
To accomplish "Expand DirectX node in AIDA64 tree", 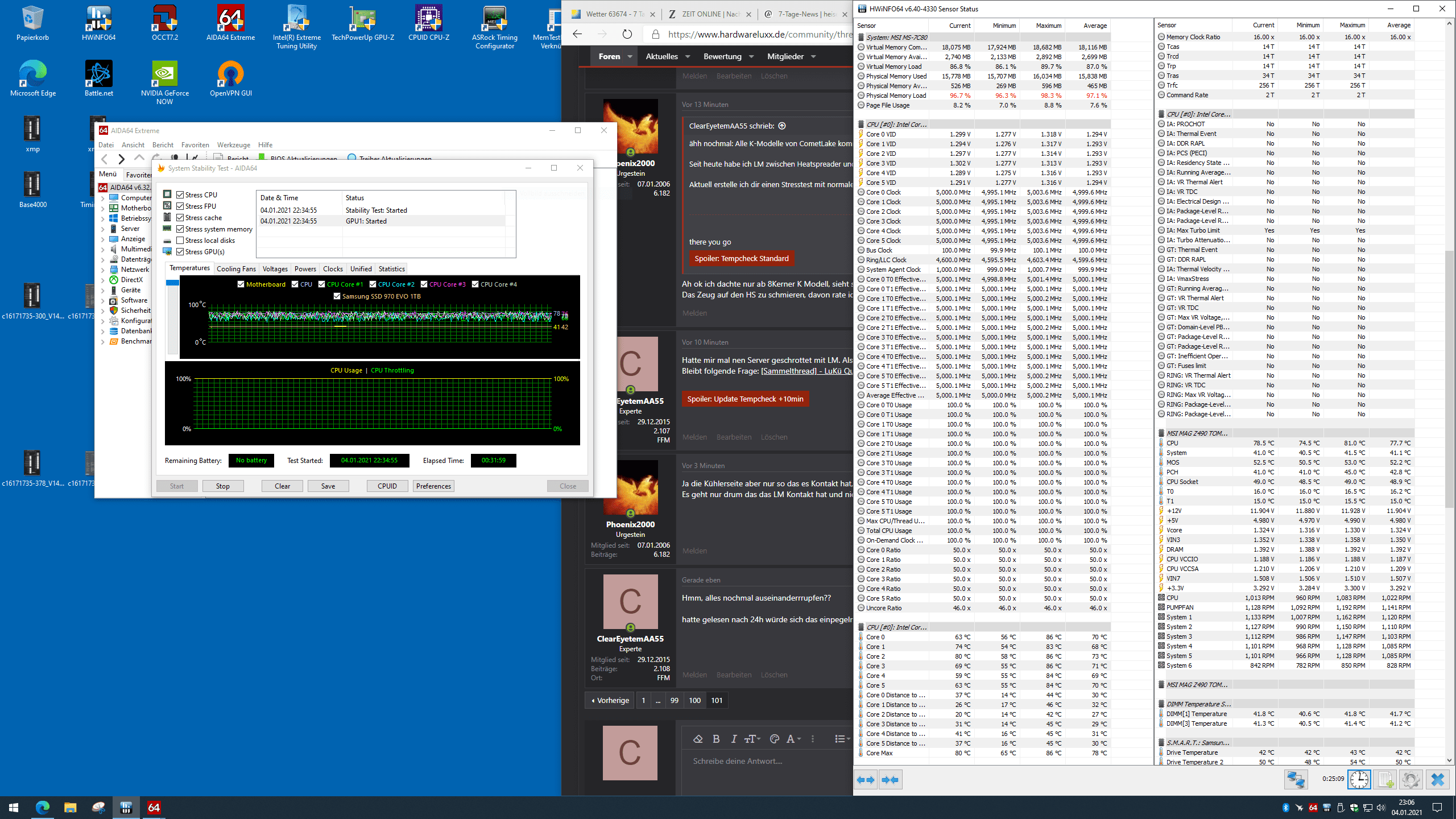I will pyautogui.click(x=103, y=280).
